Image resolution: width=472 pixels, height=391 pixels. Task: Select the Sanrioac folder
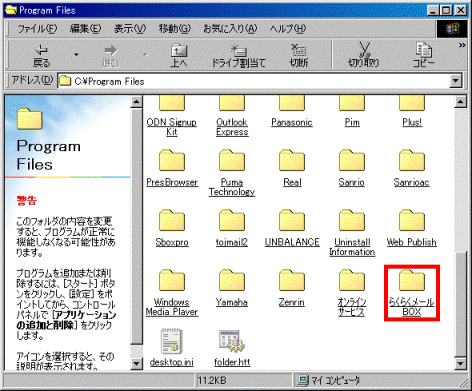pos(412,168)
